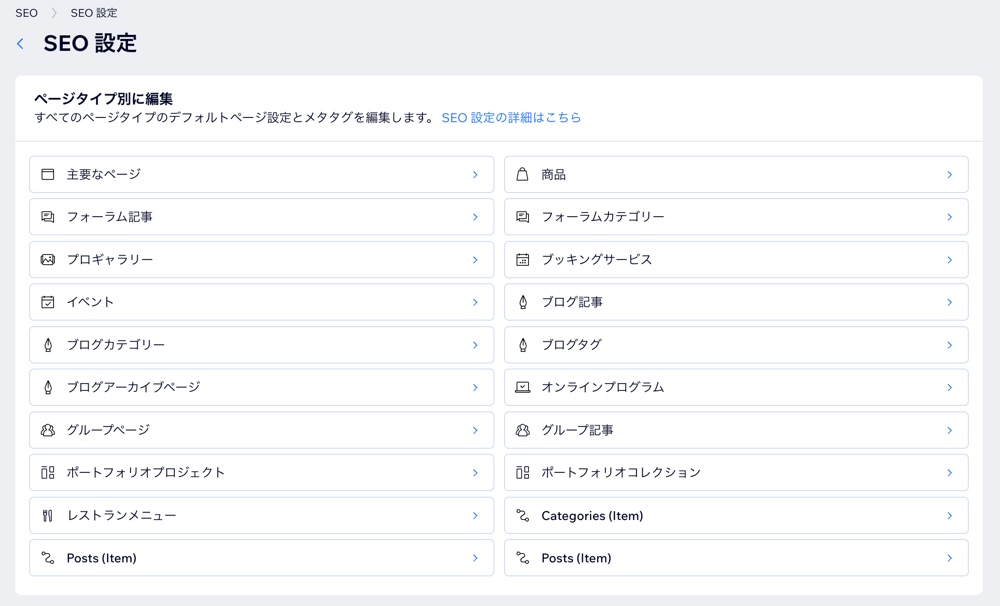Click the chevron on the ブログ記事 row
The width and height of the screenshot is (1000, 606).
click(950, 302)
